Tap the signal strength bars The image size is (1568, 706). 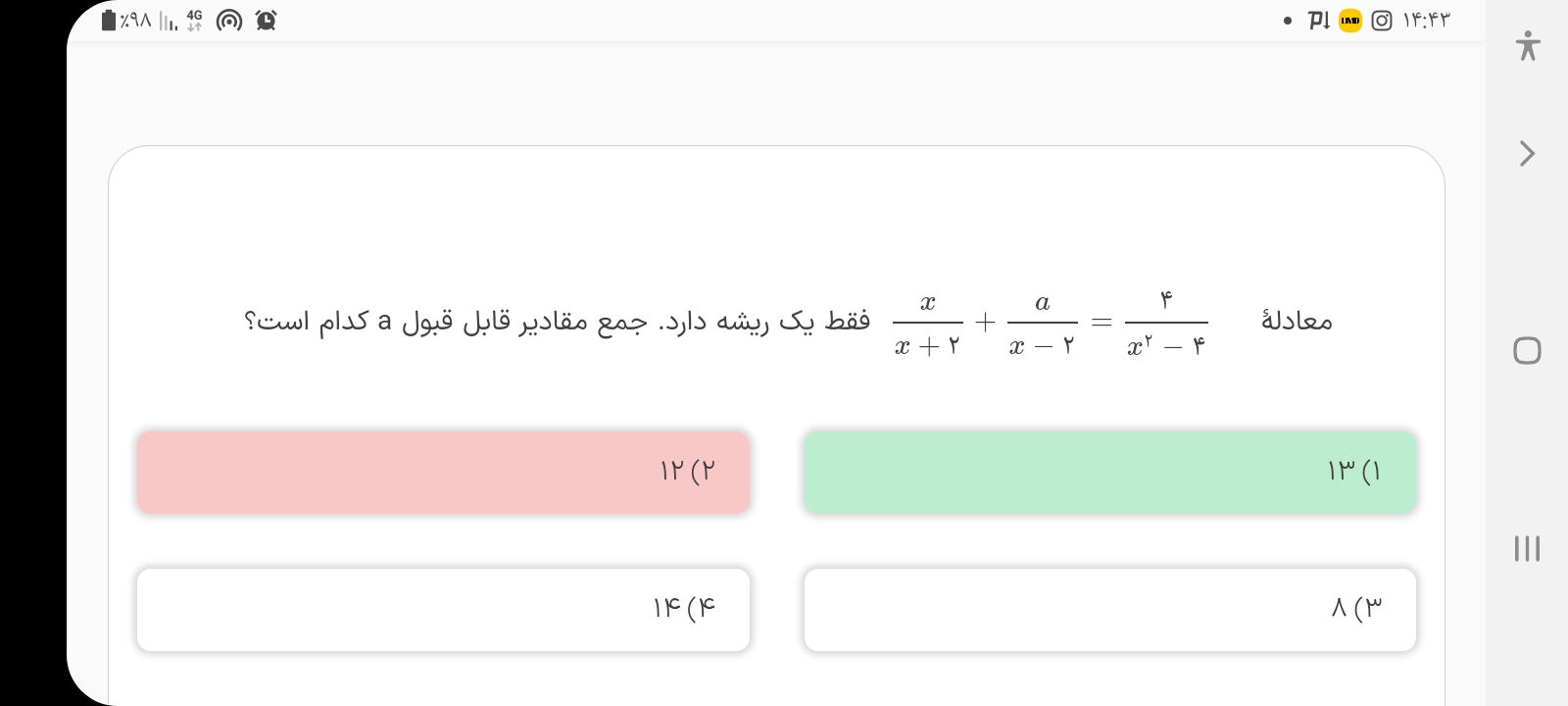(x=169, y=22)
